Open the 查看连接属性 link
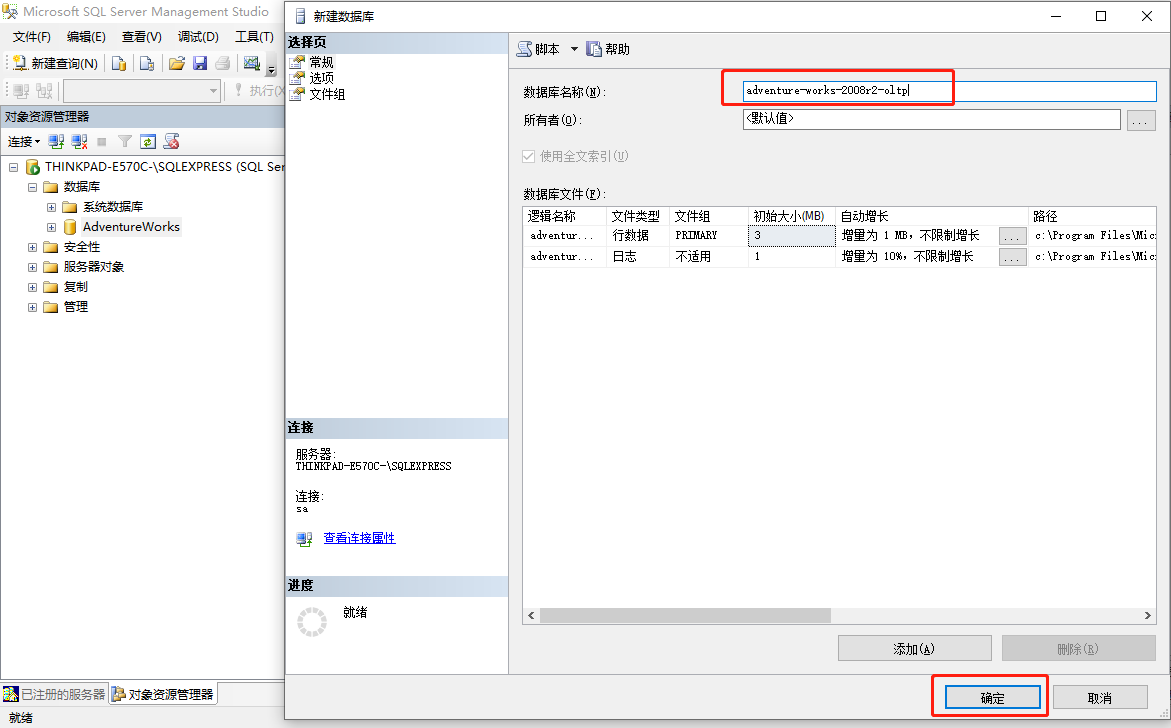Image resolution: width=1171 pixels, height=728 pixels. click(x=359, y=538)
